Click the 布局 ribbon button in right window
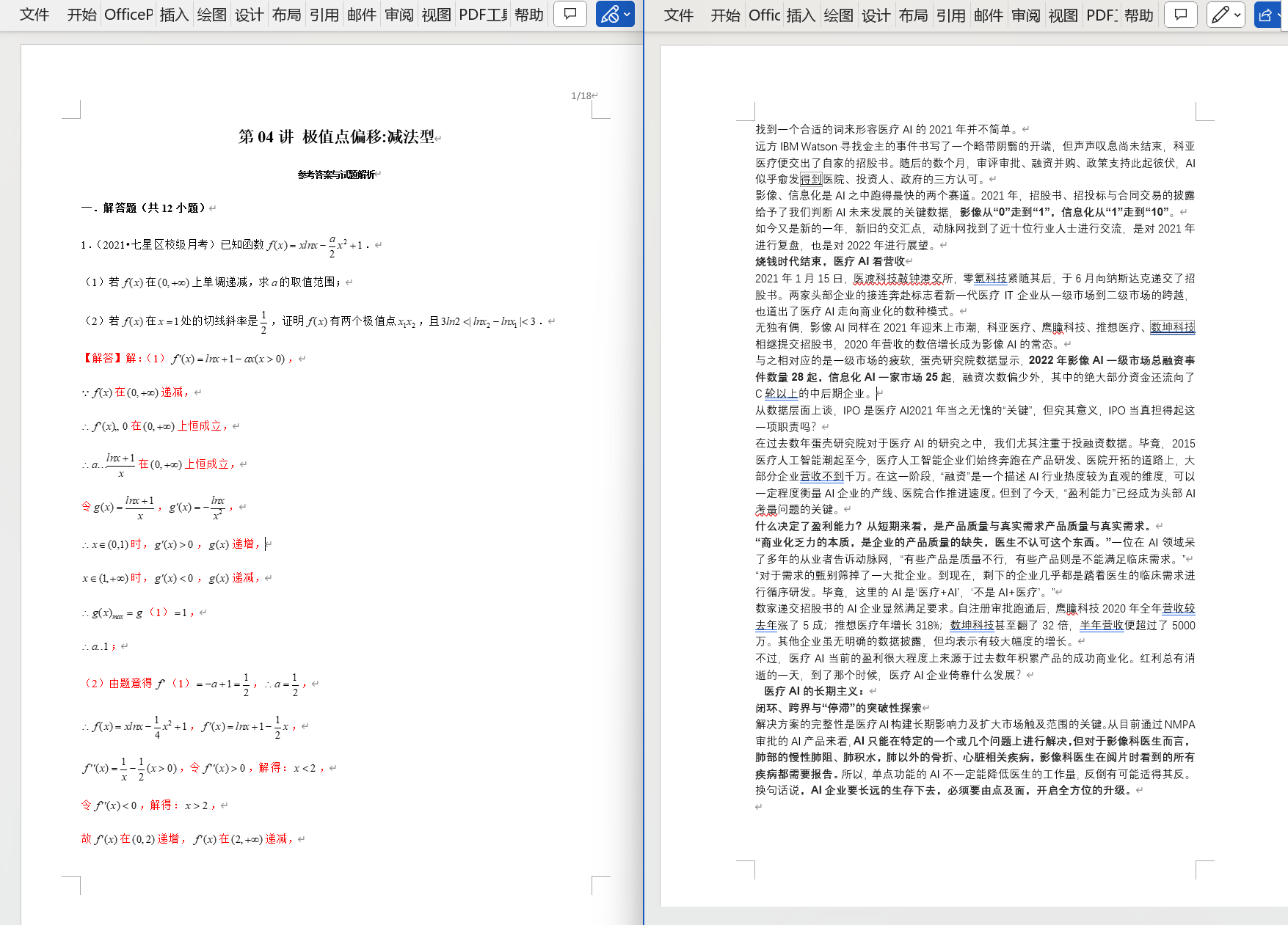The height and width of the screenshot is (925, 1288). [914, 14]
